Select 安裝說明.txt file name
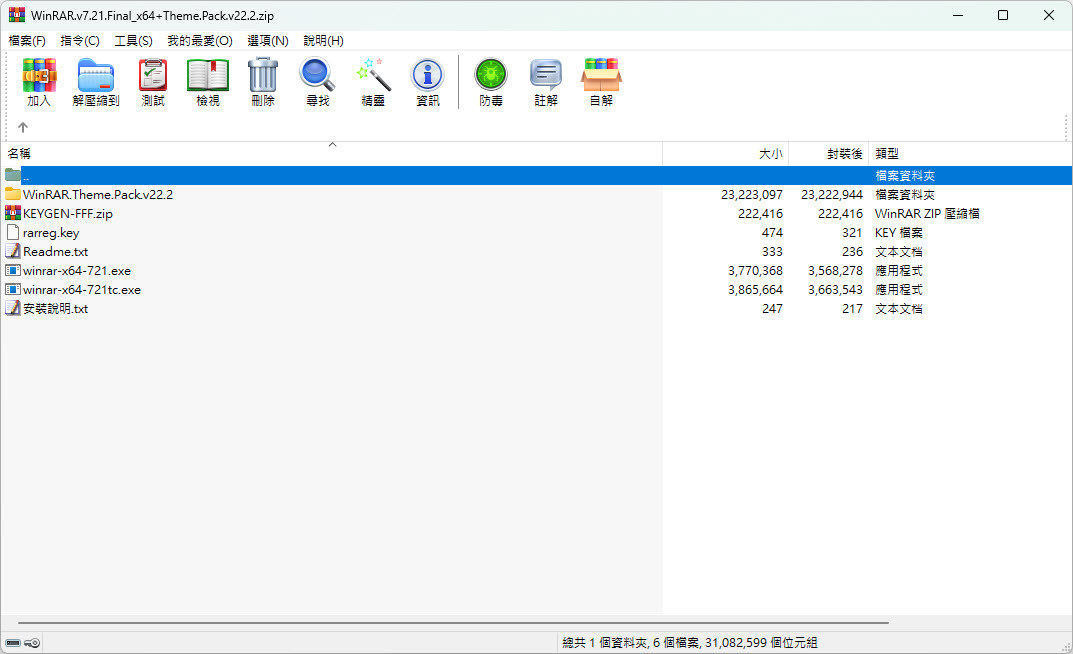Viewport: 1073px width, 654px height. coord(55,309)
